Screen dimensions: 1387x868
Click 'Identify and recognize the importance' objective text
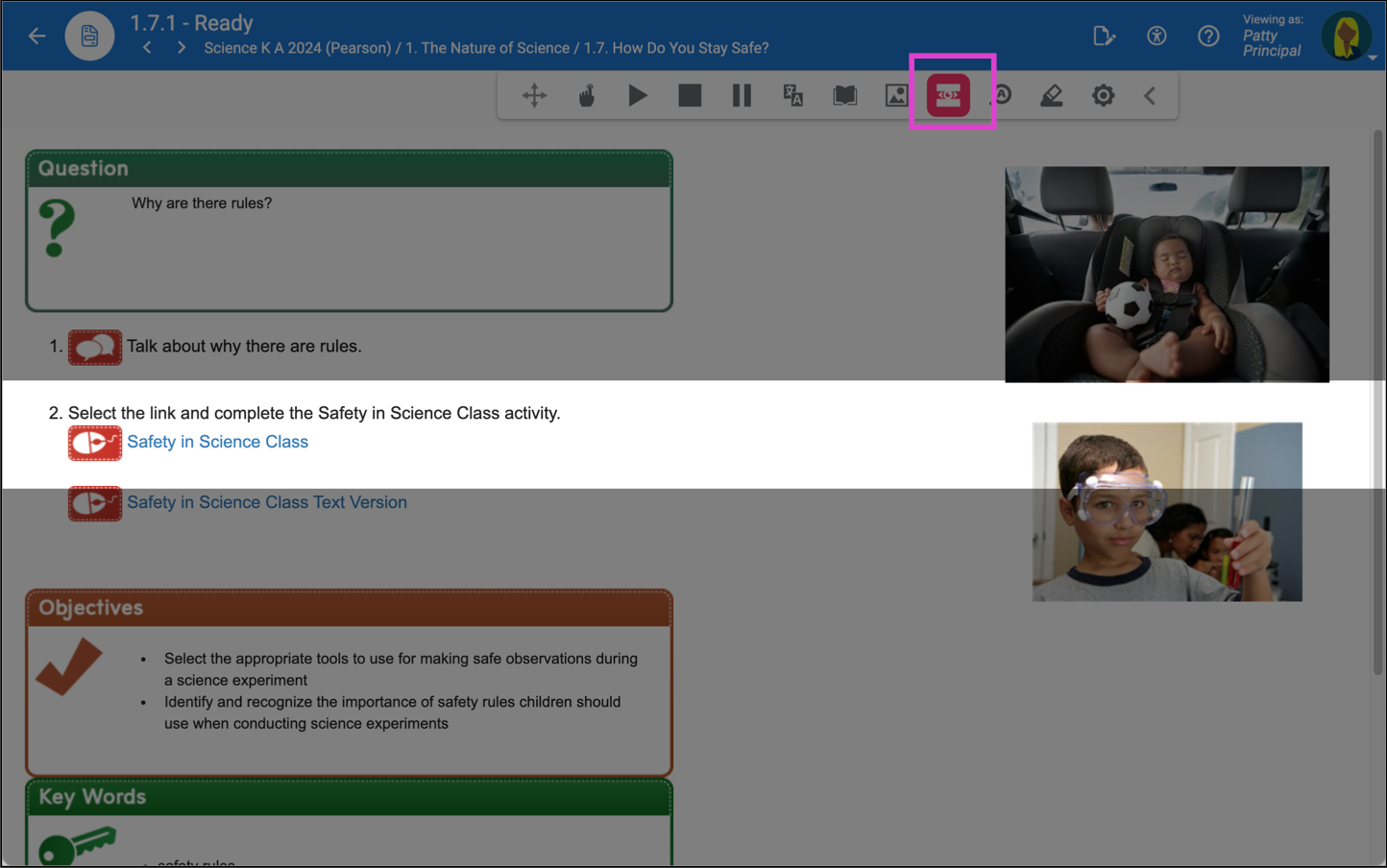tap(392, 712)
